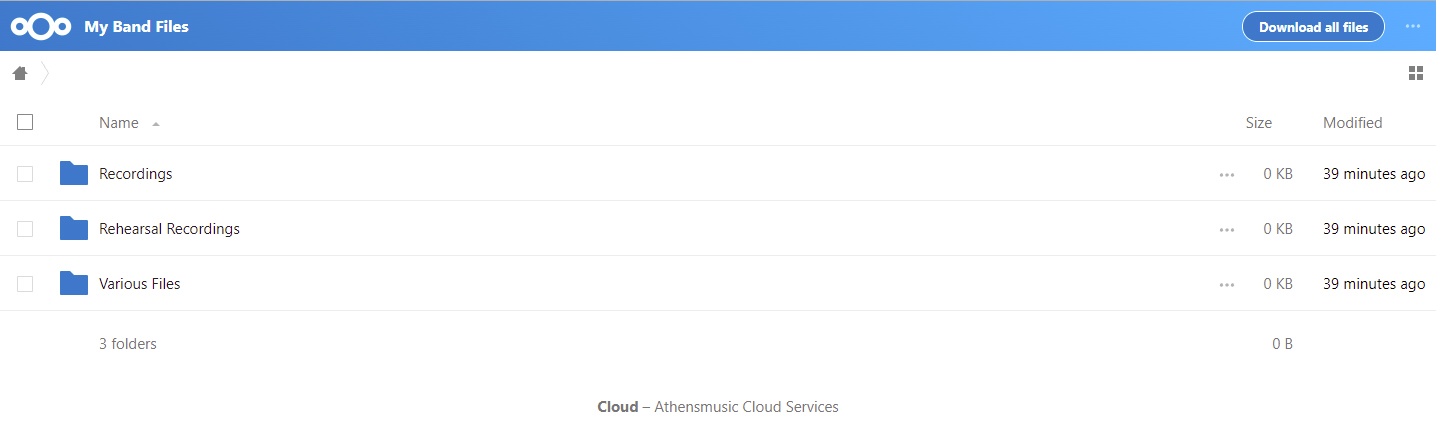Switch to grid view layout
The image size is (1436, 426).
coord(1415,73)
